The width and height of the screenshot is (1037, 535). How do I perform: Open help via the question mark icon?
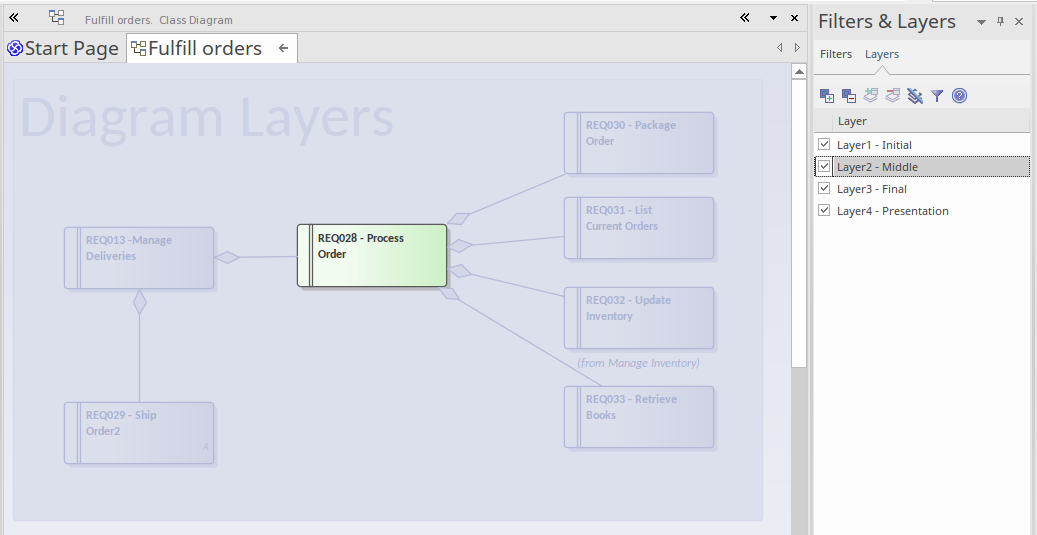[x=960, y=96]
